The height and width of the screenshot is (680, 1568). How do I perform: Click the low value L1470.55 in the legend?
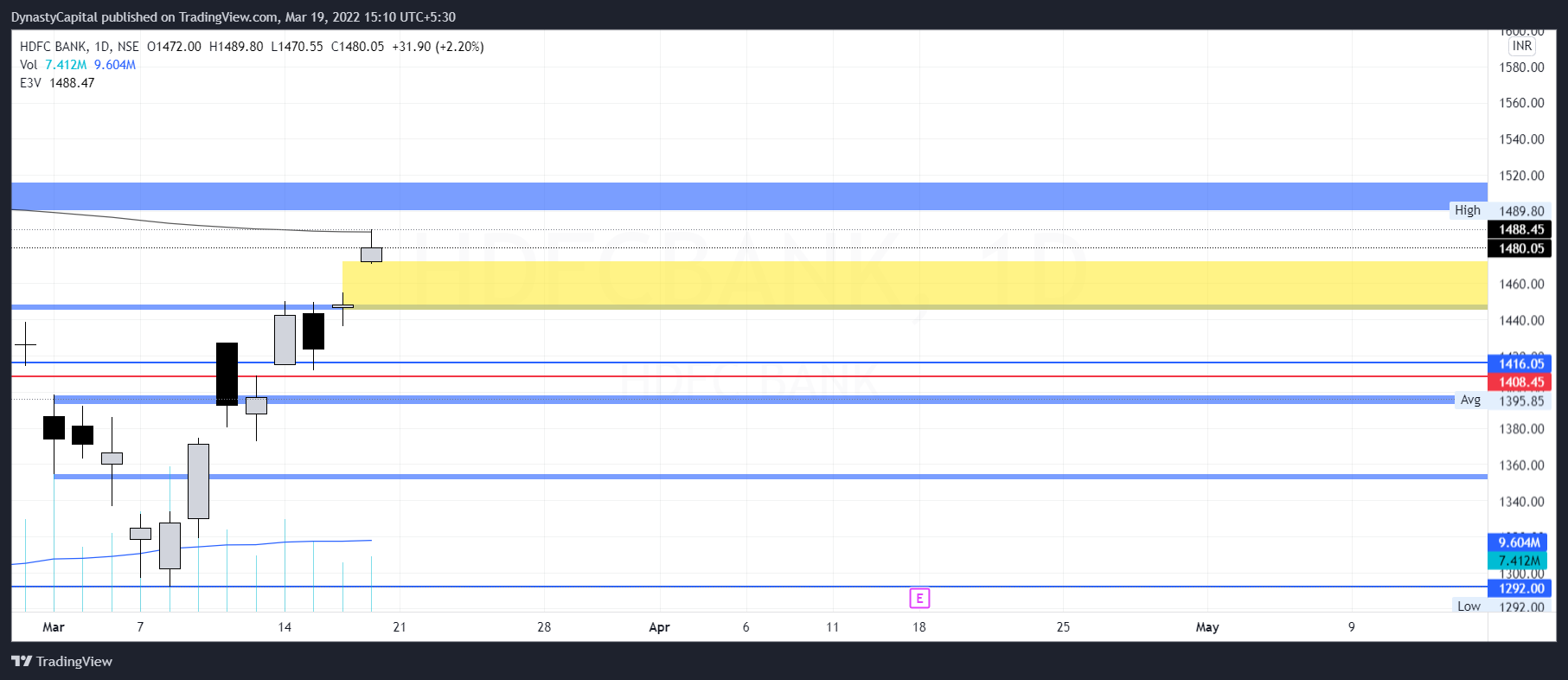(297, 47)
